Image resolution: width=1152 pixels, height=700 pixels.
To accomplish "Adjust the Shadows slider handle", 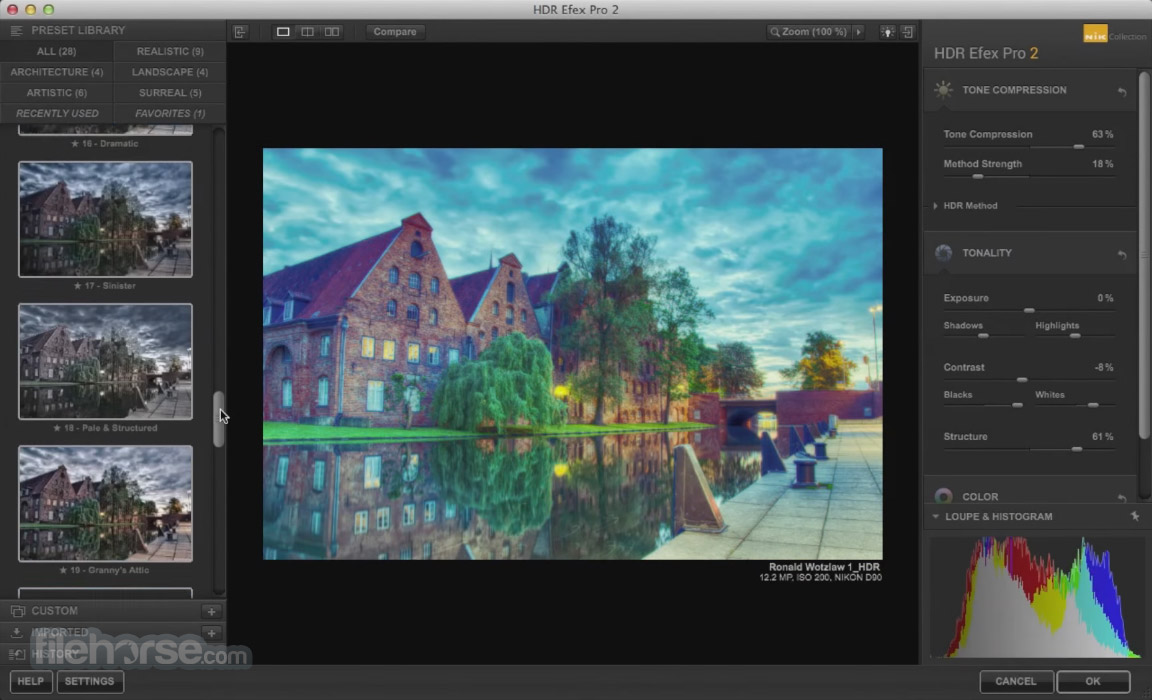I will [x=983, y=336].
